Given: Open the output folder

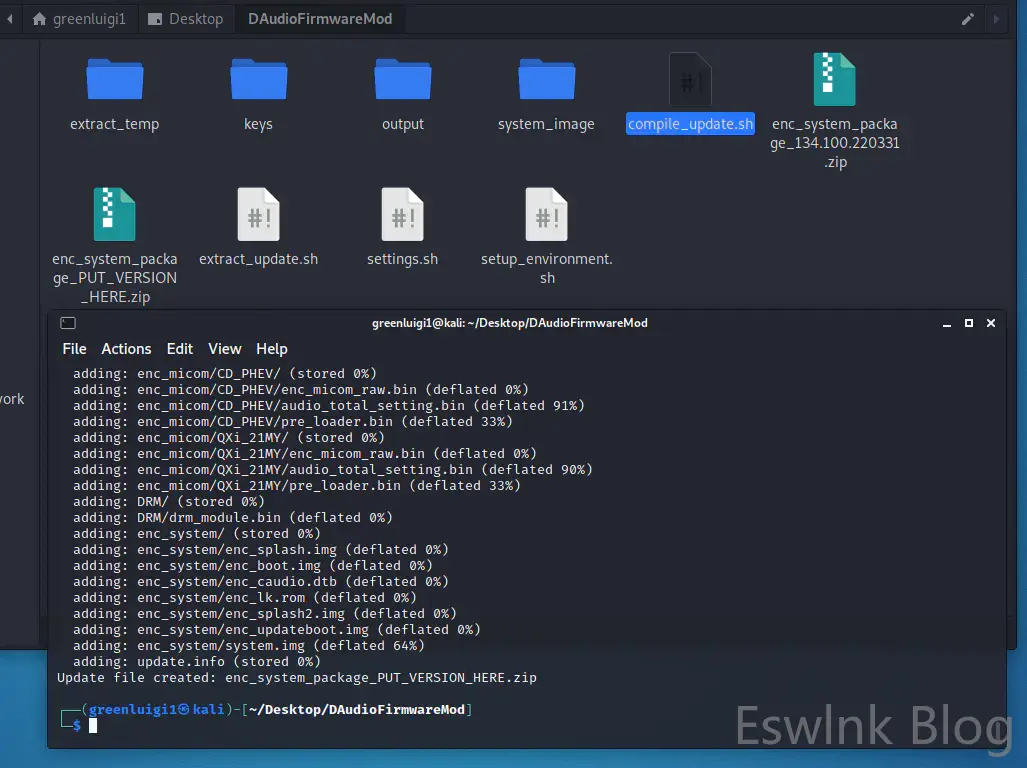Looking at the screenshot, I should [402, 80].
